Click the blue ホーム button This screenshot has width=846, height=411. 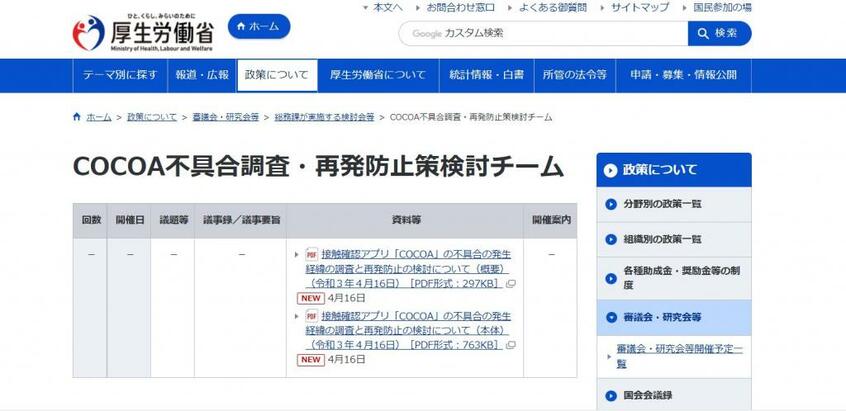[259, 26]
